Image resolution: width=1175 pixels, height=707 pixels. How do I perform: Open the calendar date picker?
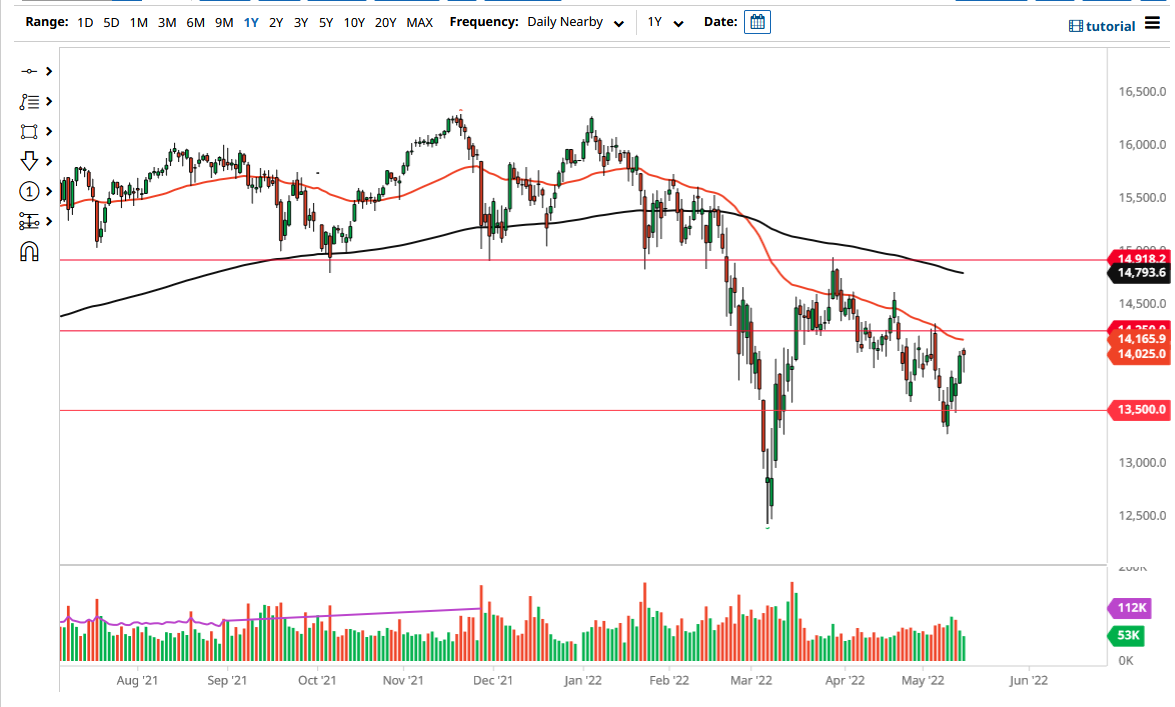[x=757, y=21]
